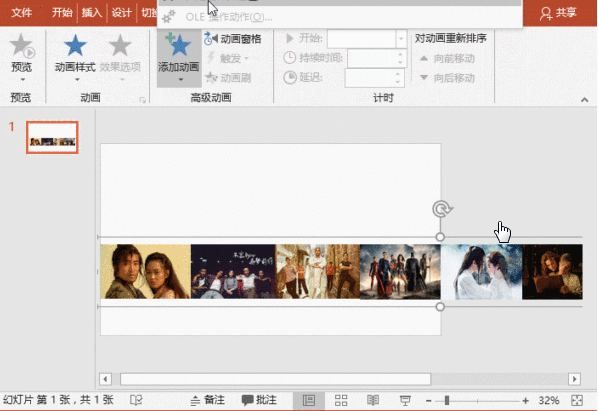The height and width of the screenshot is (411, 598).
Task: Open the 动画窗格 animation pane
Action: point(233,39)
